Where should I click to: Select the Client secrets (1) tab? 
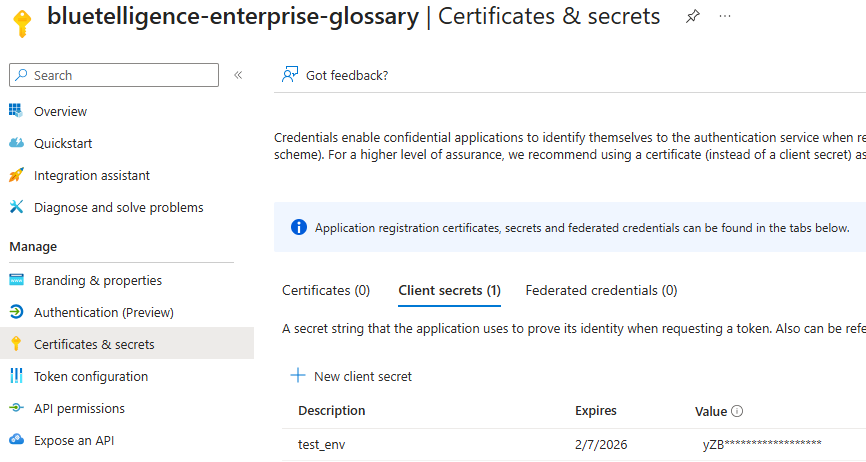click(x=450, y=290)
